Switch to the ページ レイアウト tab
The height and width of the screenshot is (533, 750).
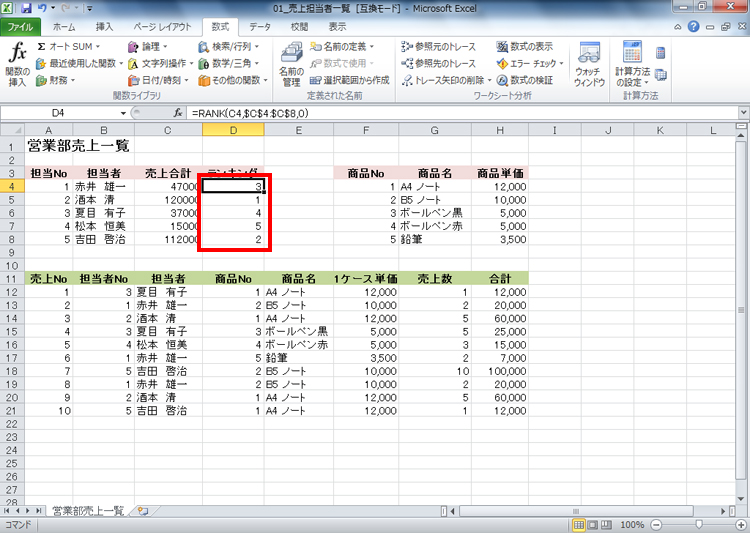162,27
